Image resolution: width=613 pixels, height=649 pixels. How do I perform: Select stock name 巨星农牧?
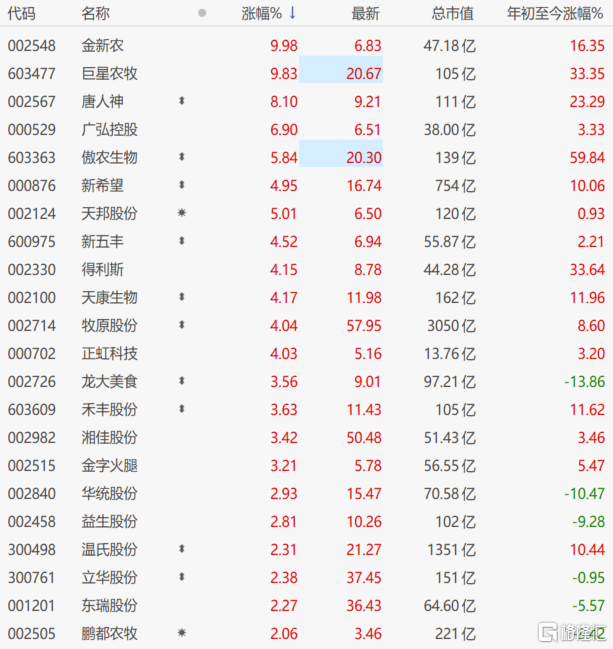[110, 74]
